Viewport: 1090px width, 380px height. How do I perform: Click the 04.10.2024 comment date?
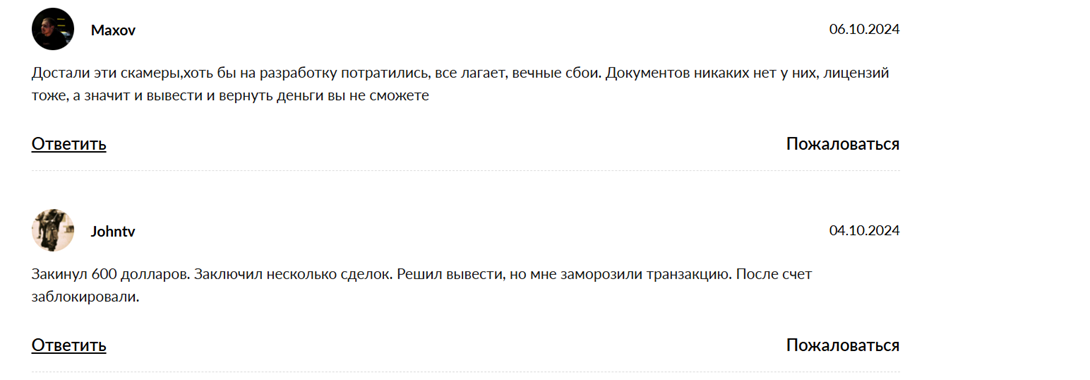pos(864,230)
